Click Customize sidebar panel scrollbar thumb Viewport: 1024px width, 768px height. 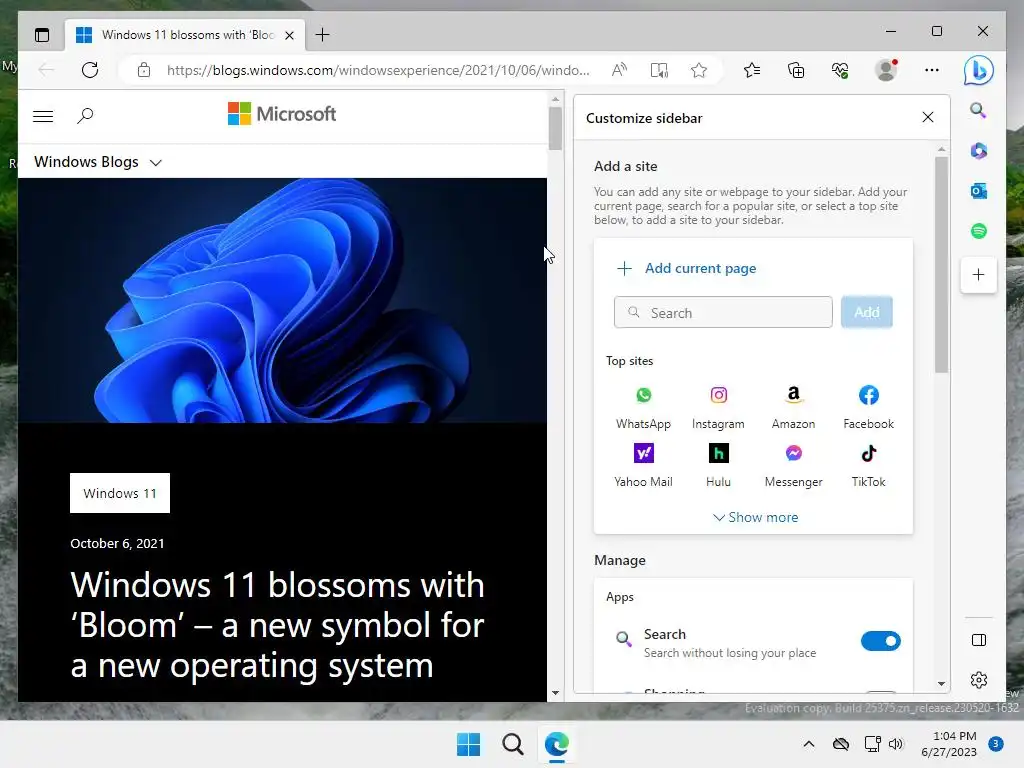[x=941, y=264]
